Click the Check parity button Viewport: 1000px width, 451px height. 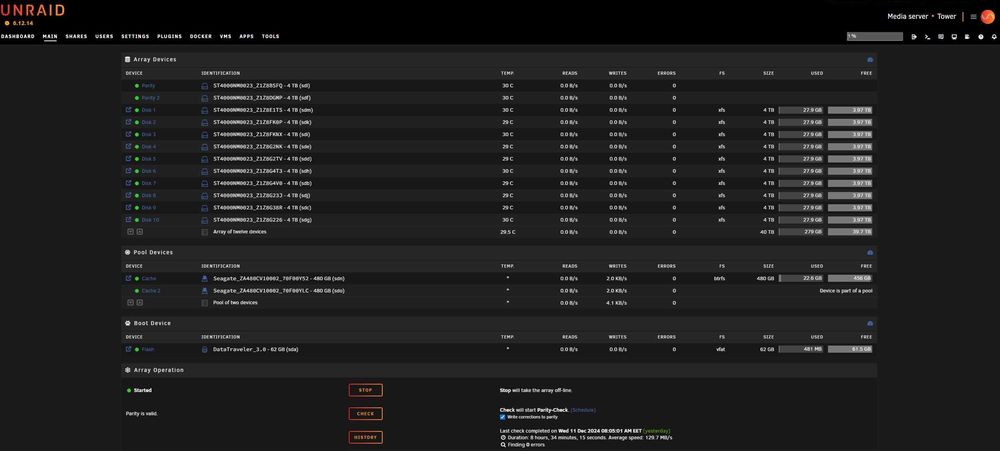click(x=365, y=413)
